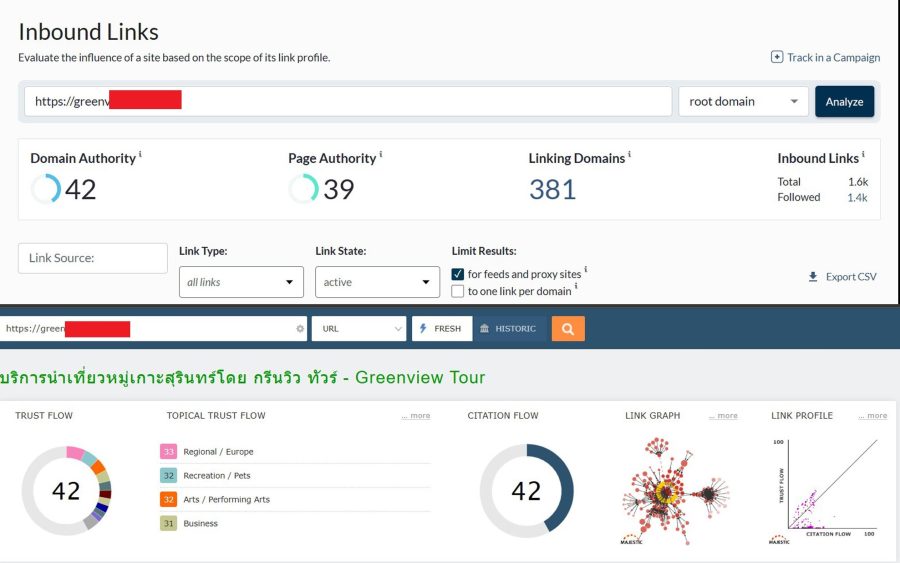The width and height of the screenshot is (900, 563).
Task: Enable to one link per domain
Action: click(x=457, y=291)
